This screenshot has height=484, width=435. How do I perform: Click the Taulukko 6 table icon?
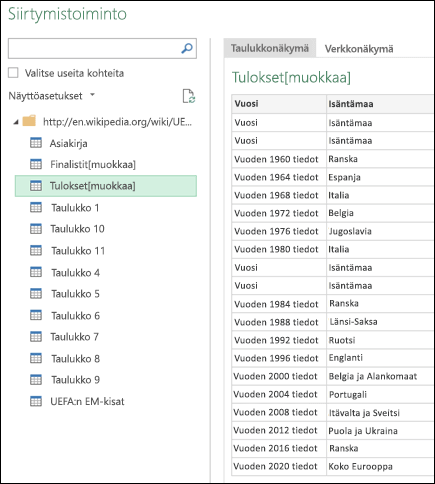pos(36,315)
